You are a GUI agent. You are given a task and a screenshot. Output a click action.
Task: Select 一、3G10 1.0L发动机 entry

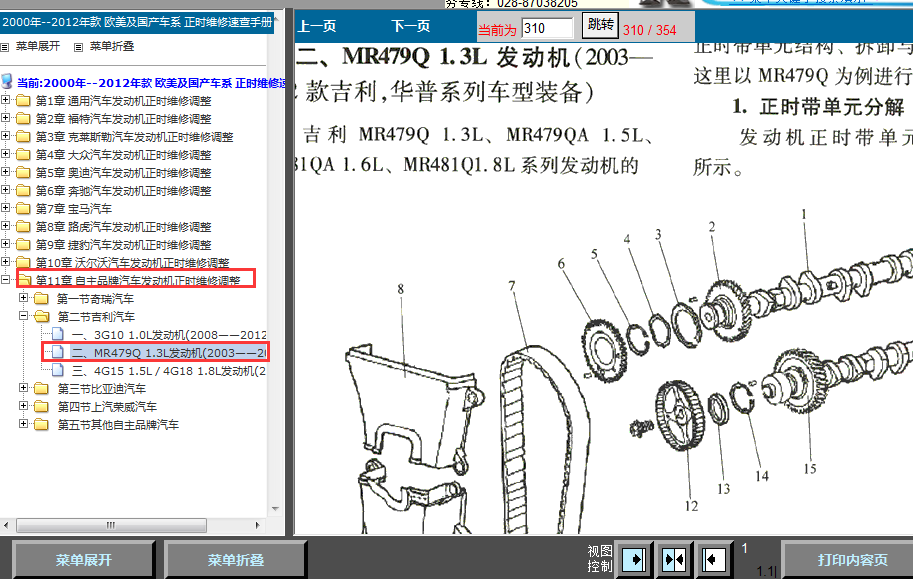coord(169,335)
